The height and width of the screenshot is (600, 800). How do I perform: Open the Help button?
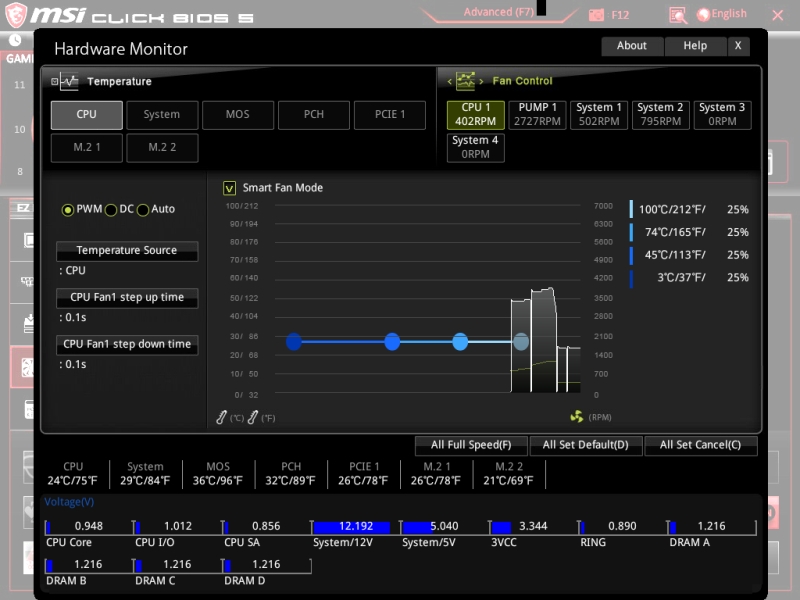(695, 46)
